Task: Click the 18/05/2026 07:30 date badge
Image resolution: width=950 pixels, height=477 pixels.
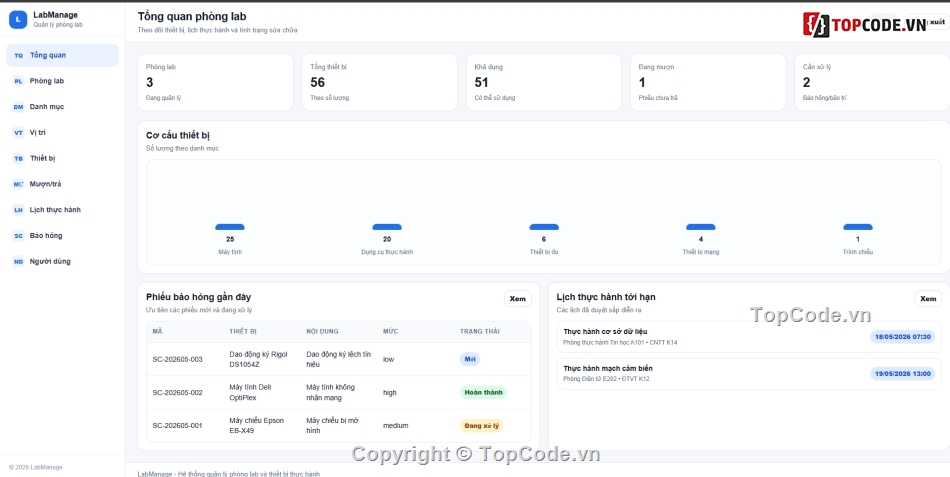Action: pos(902,337)
